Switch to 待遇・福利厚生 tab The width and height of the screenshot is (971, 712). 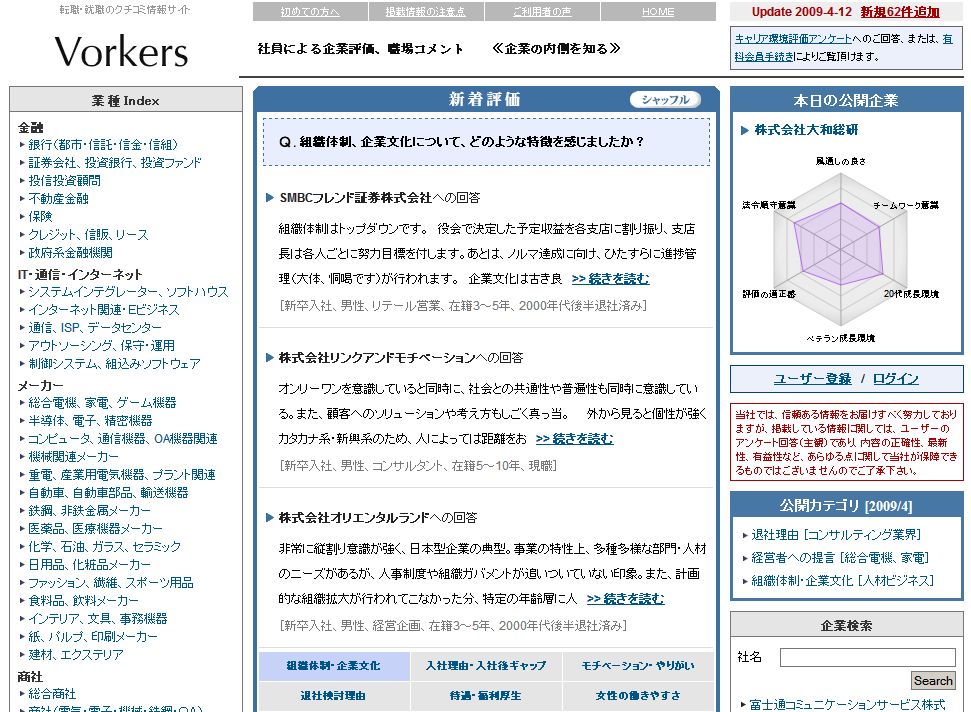pos(486,696)
